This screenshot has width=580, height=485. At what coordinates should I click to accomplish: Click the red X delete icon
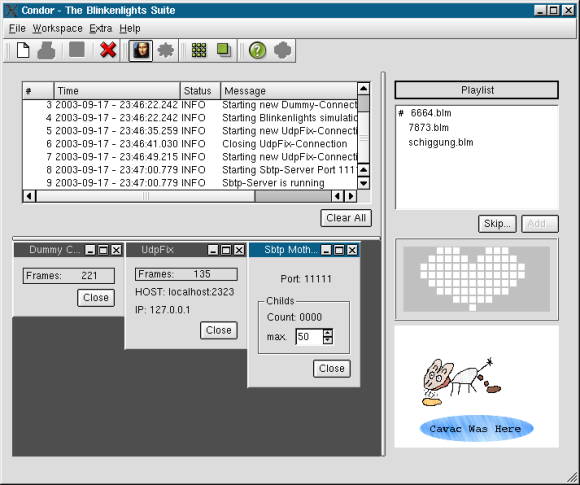coord(108,50)
